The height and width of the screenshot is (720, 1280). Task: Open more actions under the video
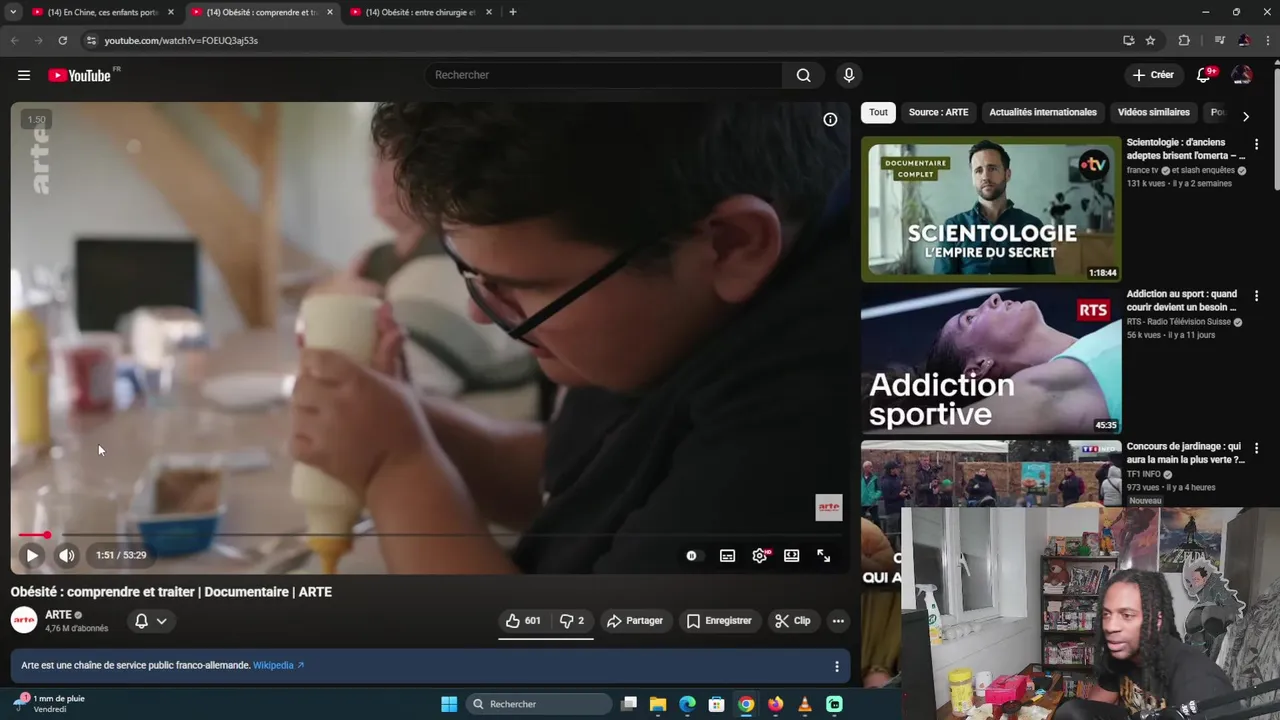tap(838, 621)
